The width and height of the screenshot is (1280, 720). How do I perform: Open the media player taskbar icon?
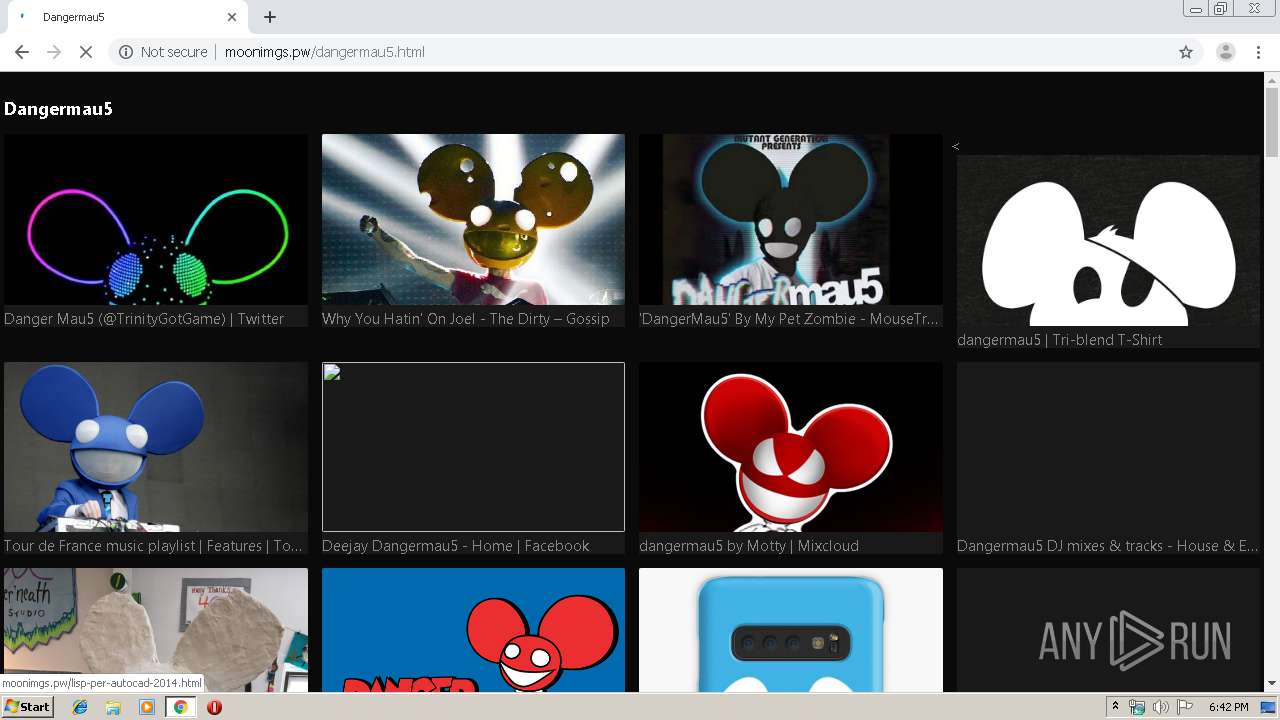(147, 707)
